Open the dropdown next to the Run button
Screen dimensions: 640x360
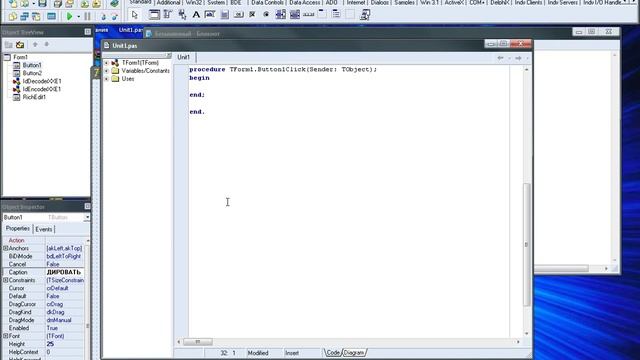pos(78,17)
